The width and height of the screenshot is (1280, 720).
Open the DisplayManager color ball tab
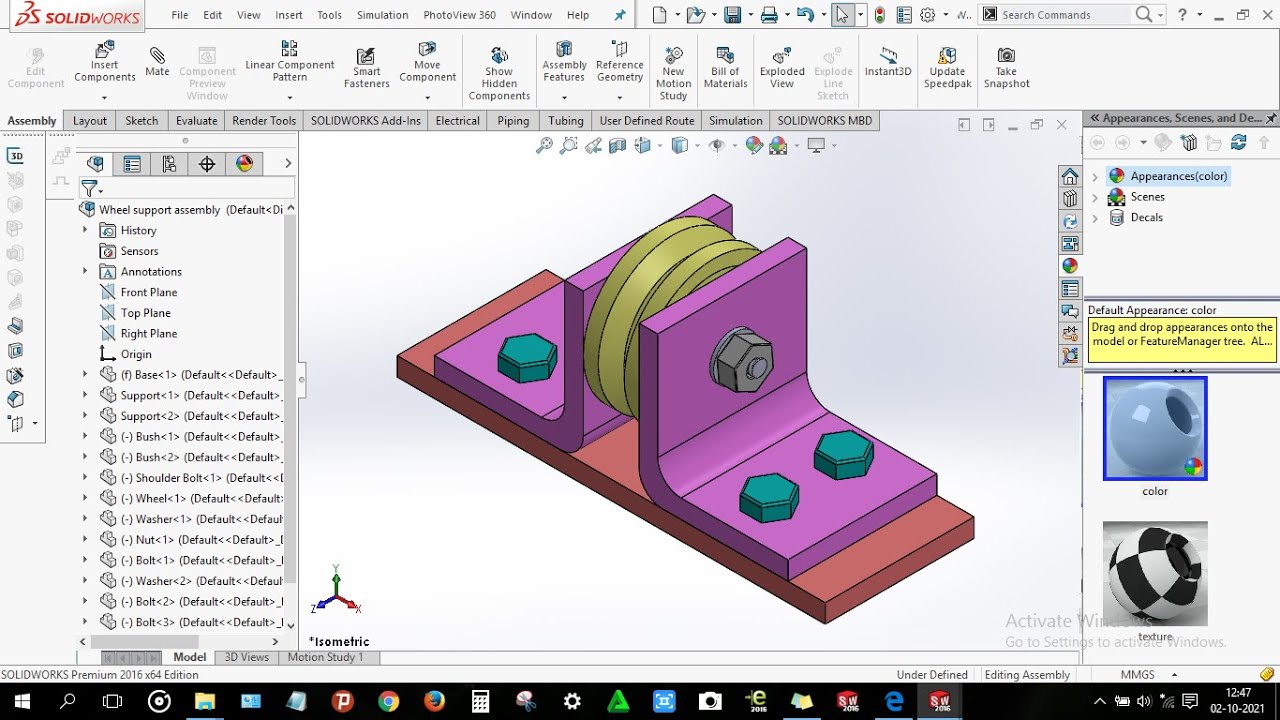point(244,164)
